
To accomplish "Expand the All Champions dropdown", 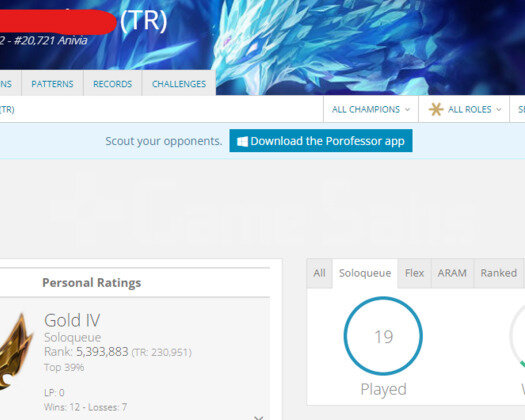I will [x=371, y=110].
